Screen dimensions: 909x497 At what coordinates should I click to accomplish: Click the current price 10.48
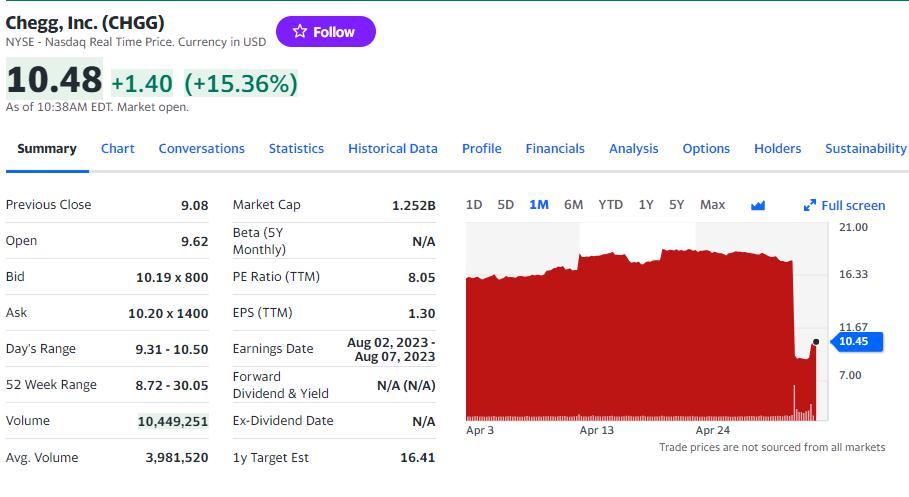pos(54,79)
